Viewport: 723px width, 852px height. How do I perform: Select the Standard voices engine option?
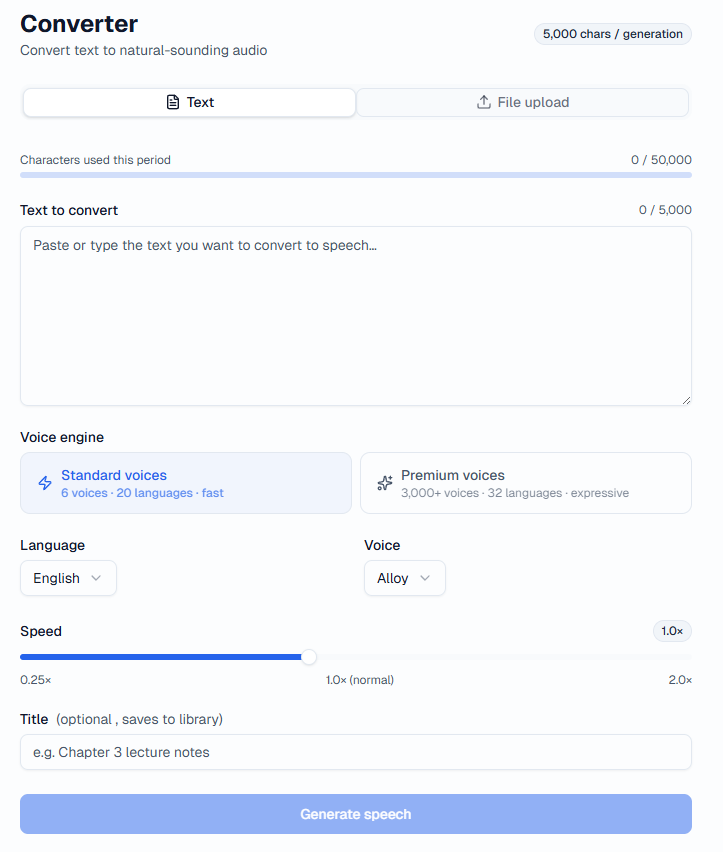(x=186, y=483)
